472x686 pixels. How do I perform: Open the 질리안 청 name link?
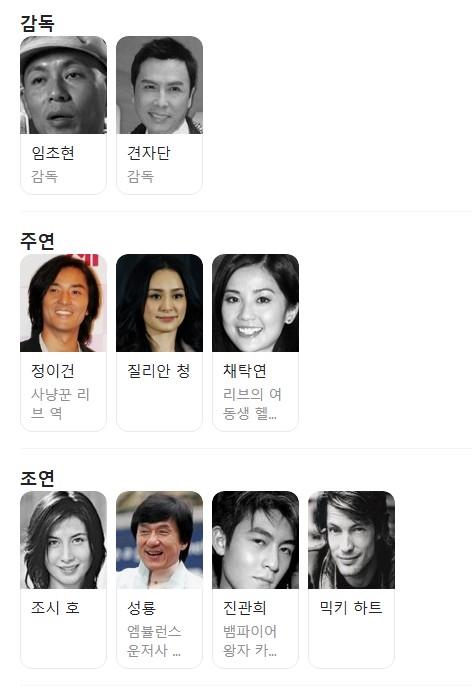pos(158,371)
